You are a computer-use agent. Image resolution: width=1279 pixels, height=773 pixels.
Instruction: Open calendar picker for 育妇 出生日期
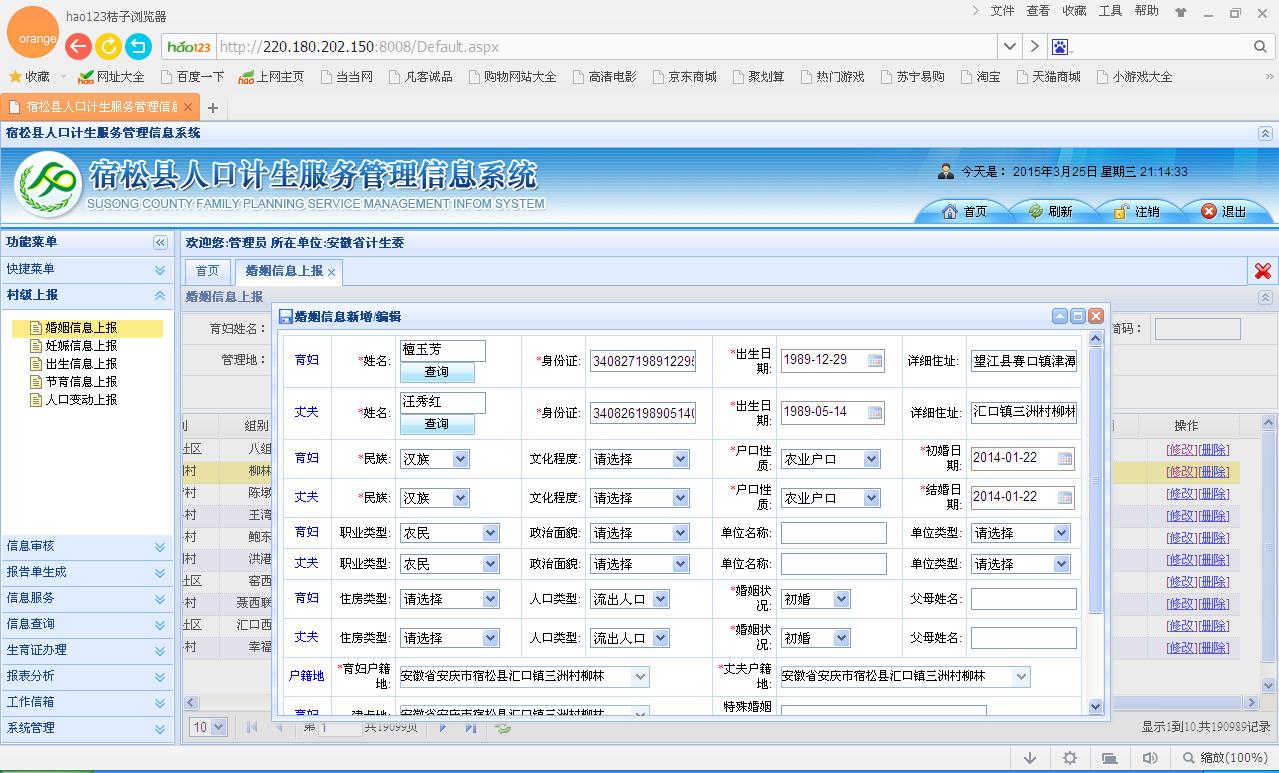pyautogui.click(x=875, y=360)
